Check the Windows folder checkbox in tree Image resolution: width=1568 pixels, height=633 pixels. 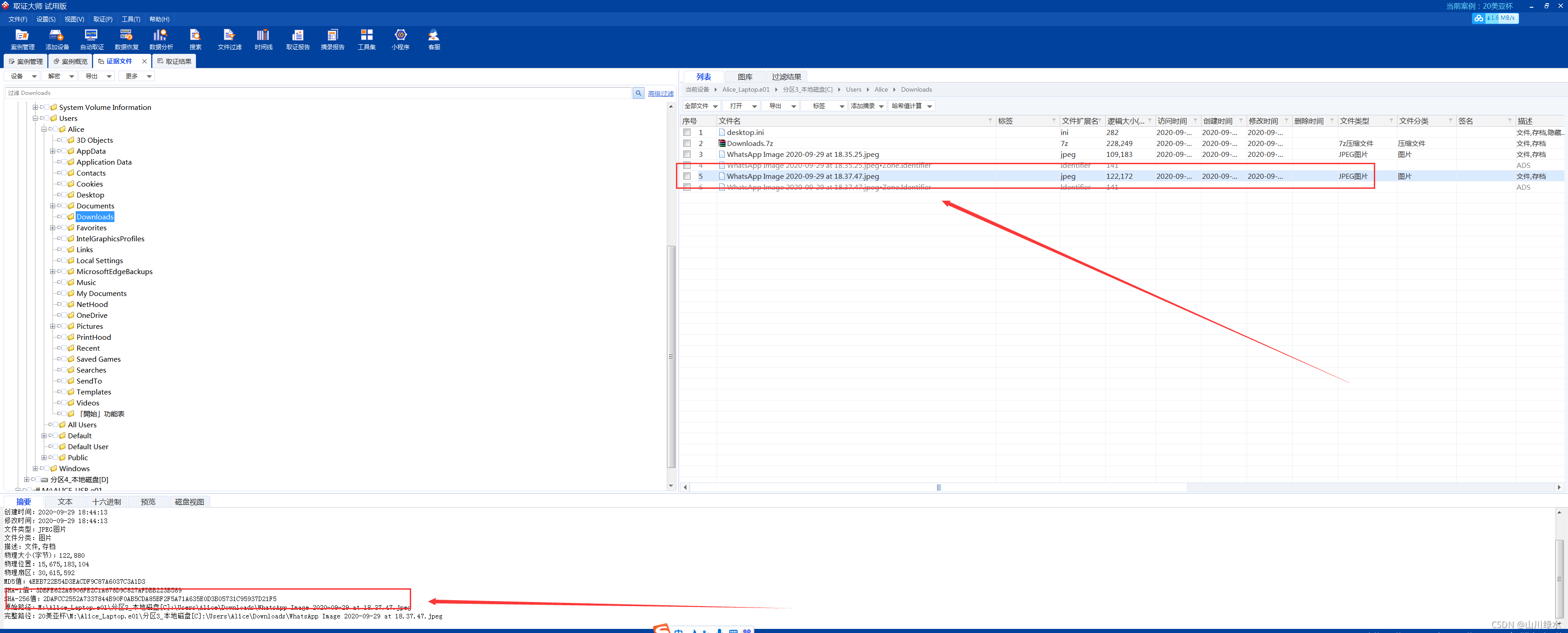tap(46, 468)
